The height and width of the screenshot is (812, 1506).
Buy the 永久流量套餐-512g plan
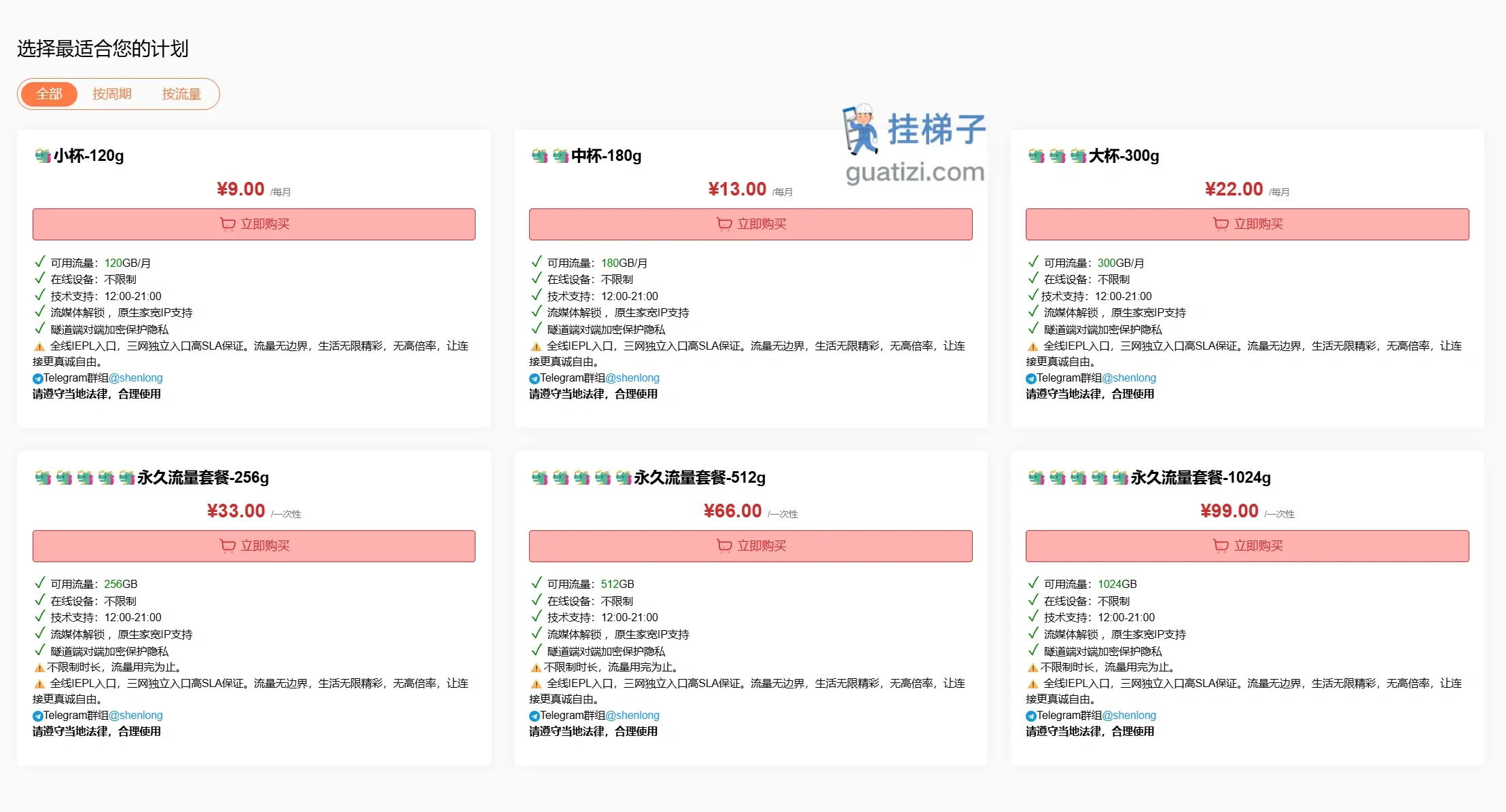click(x=751, y=546)
